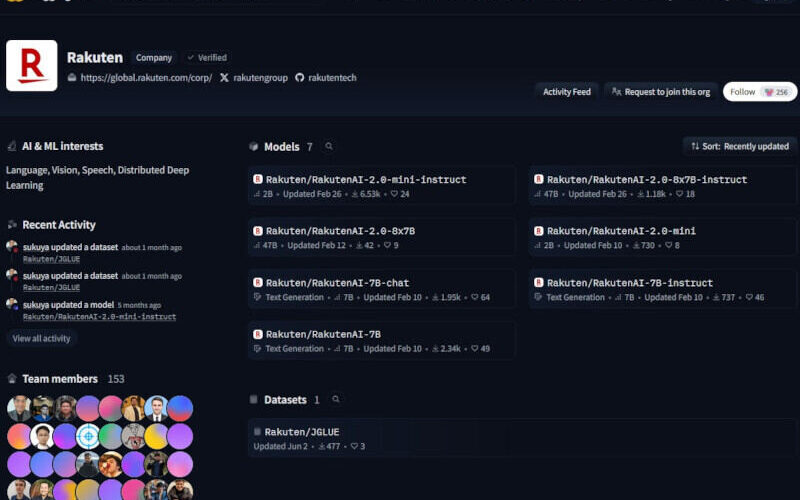This screenshot has height=500, width=800.
Task: Open Rakuten/RakutenAI-7B model card
Action: tap(382, 340)
